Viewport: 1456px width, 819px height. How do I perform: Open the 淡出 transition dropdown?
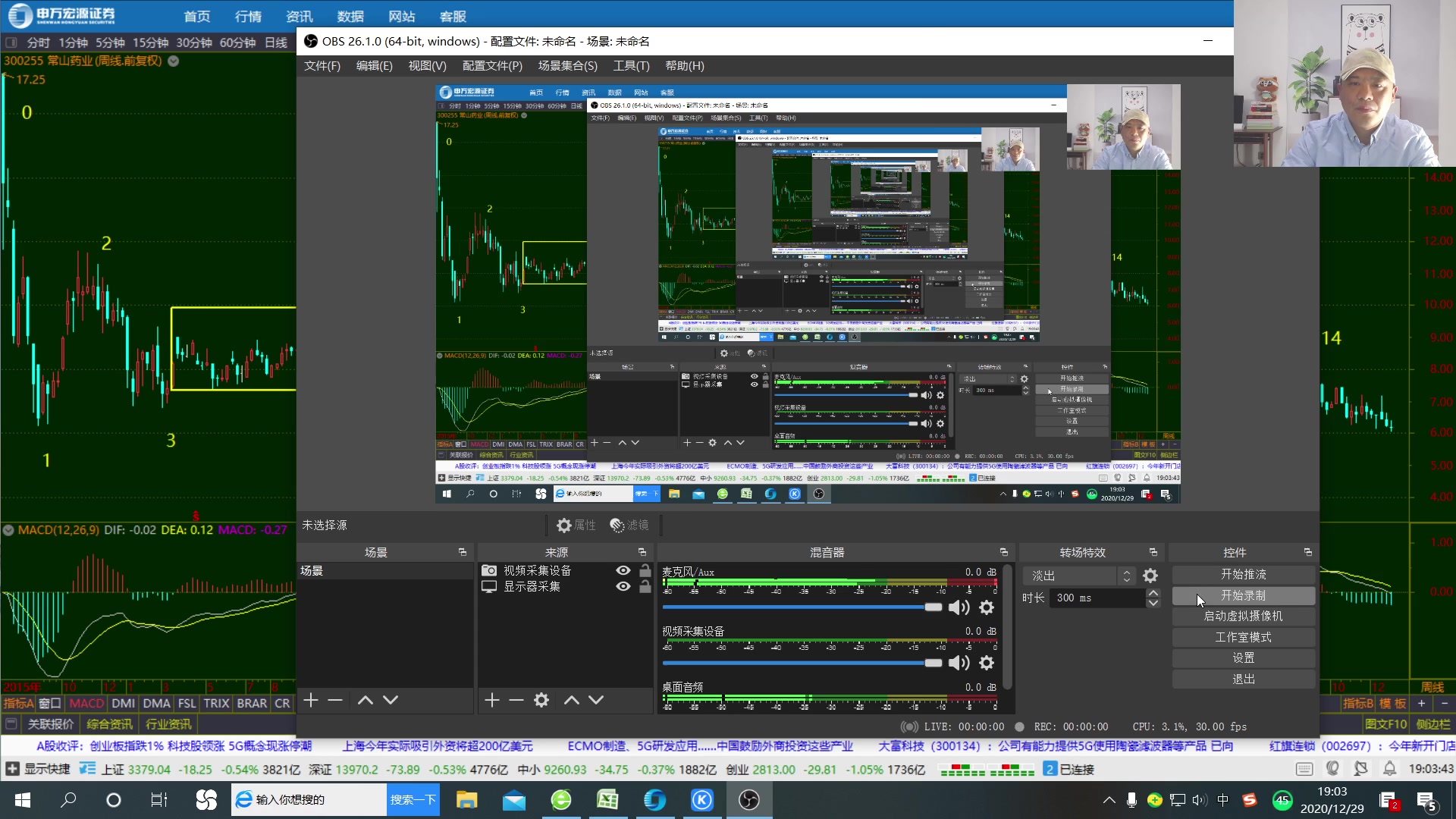click(x=1079, y=576)
